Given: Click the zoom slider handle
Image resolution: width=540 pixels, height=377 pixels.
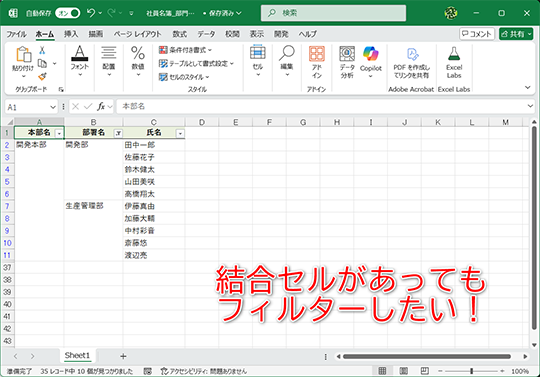Looking at the screenshot, I should point(471,371).
